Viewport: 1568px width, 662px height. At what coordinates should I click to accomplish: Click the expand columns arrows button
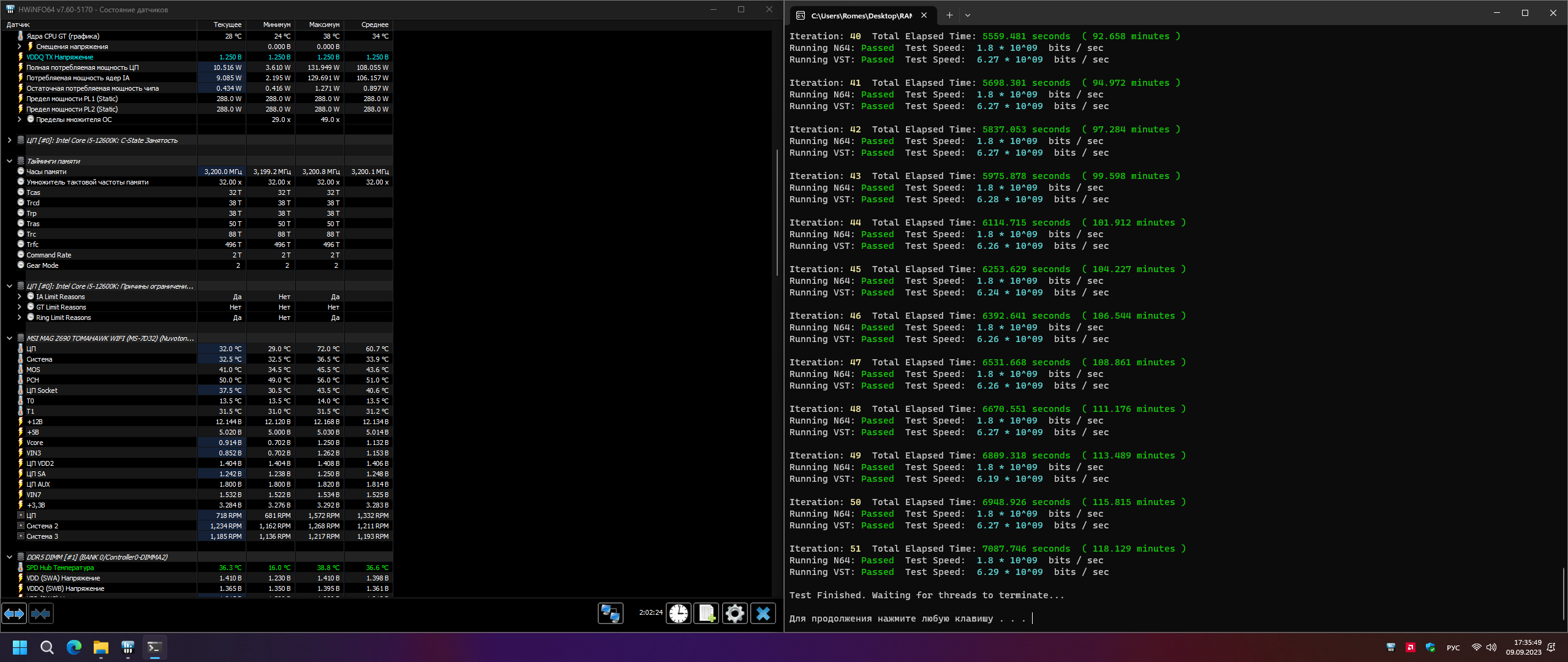click(x=14, y=614)
